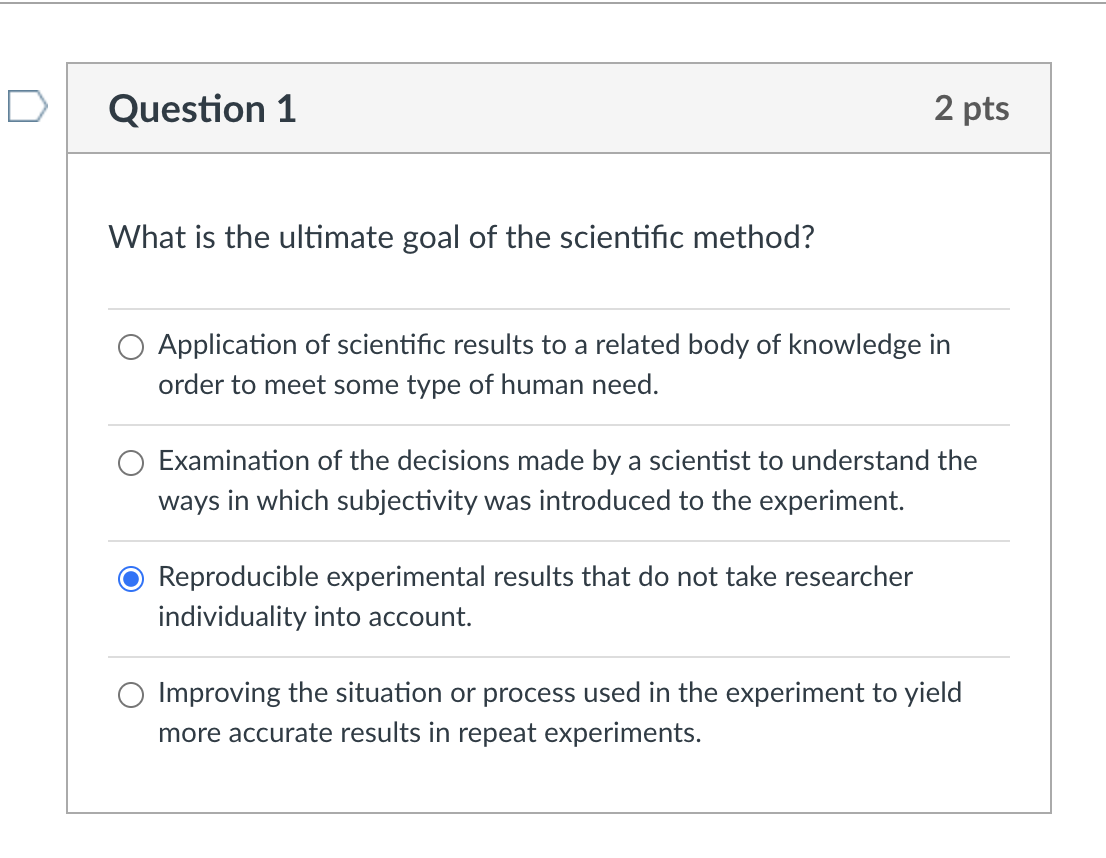Flag Question 1 for review
Image resolution: width=1106 pixels, height=858 pixels.
[28, 106]
